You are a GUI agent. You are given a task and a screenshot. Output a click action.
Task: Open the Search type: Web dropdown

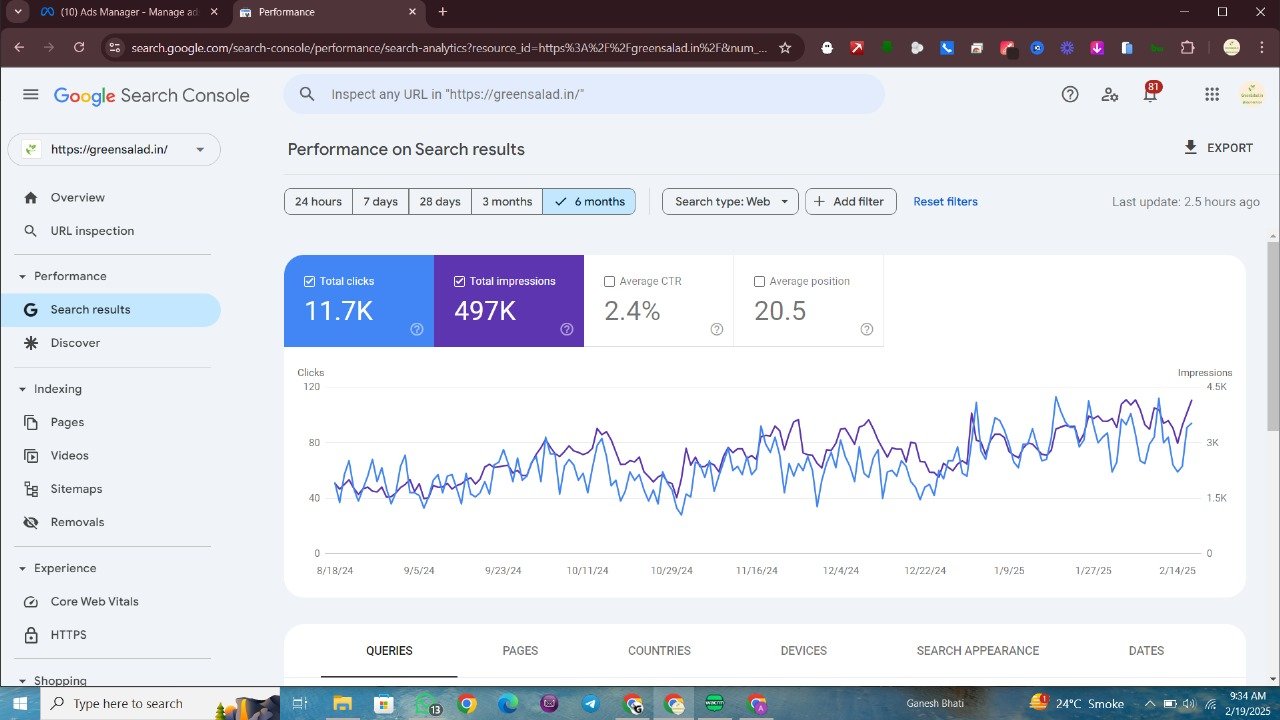tap(730, 202)
